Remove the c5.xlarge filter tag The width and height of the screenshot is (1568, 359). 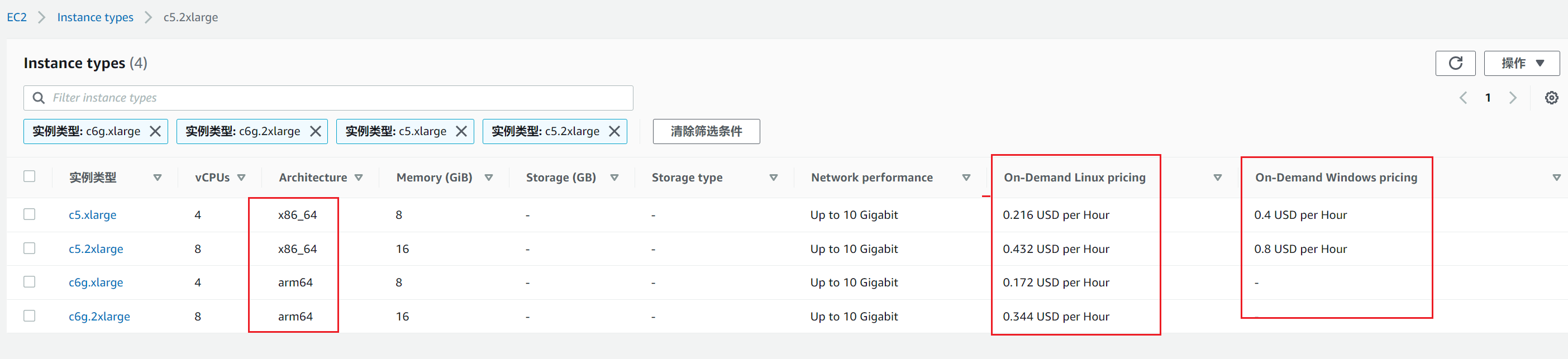tap(461, 131)
